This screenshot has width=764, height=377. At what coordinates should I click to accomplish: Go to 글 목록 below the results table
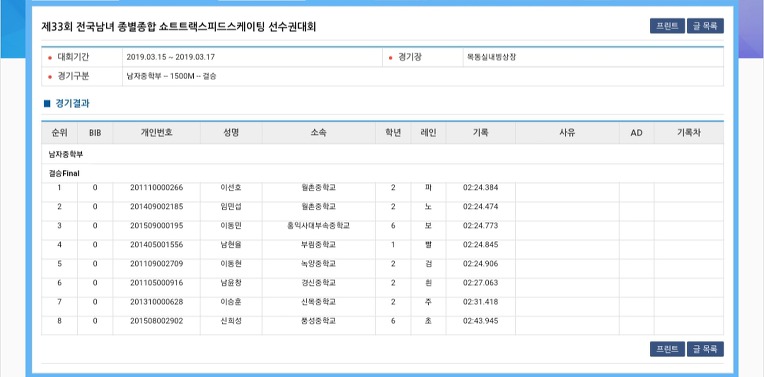pyautogui.click(x=705, y=349)
